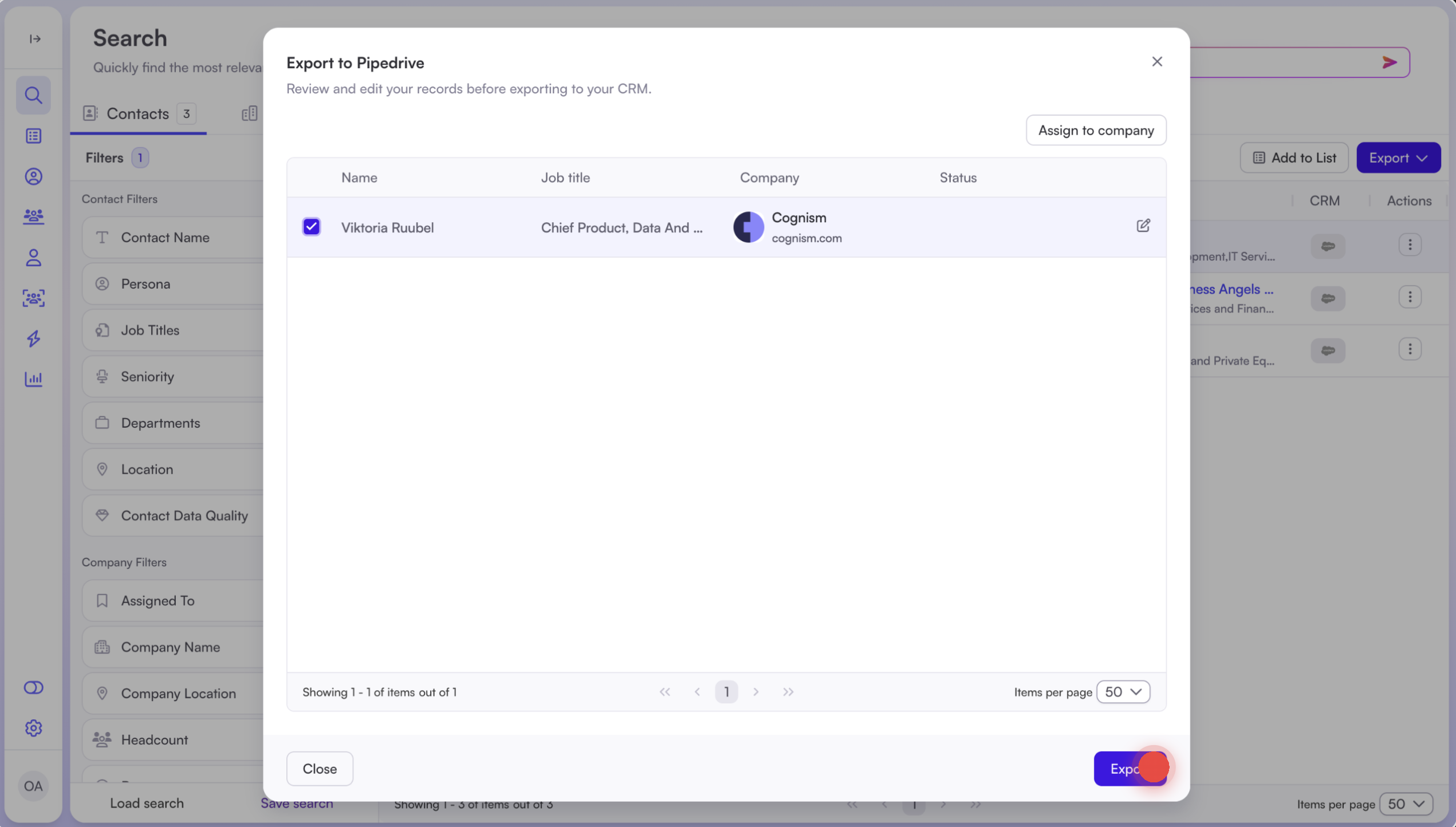
Task: Click the three-dot actions menu first row
Action: 1410,245
